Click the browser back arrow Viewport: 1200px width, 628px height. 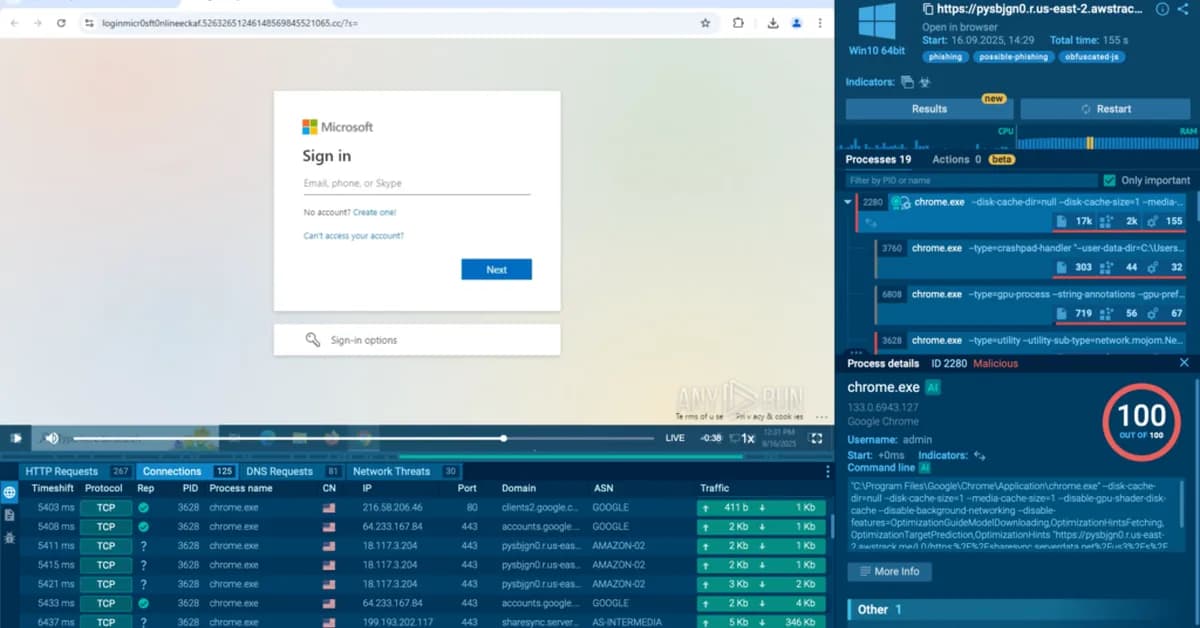(16, 23)
